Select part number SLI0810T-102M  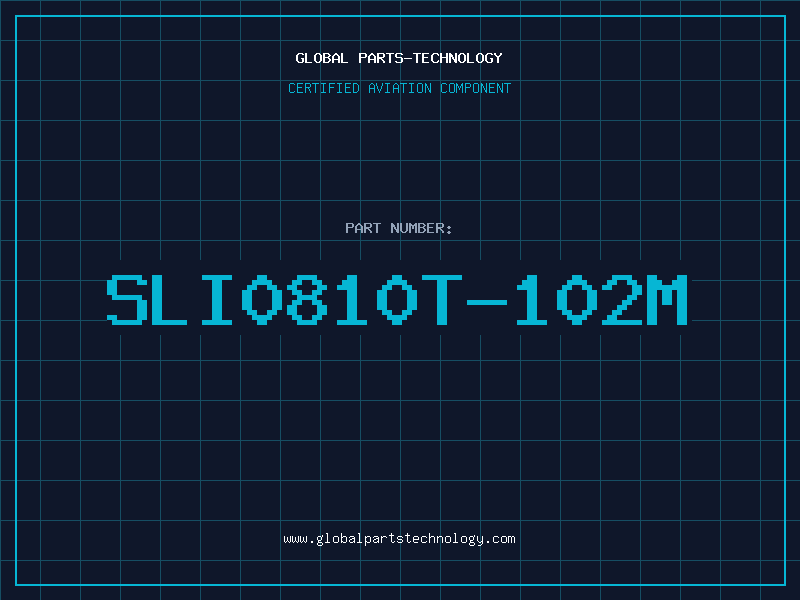tap(397, 299)
